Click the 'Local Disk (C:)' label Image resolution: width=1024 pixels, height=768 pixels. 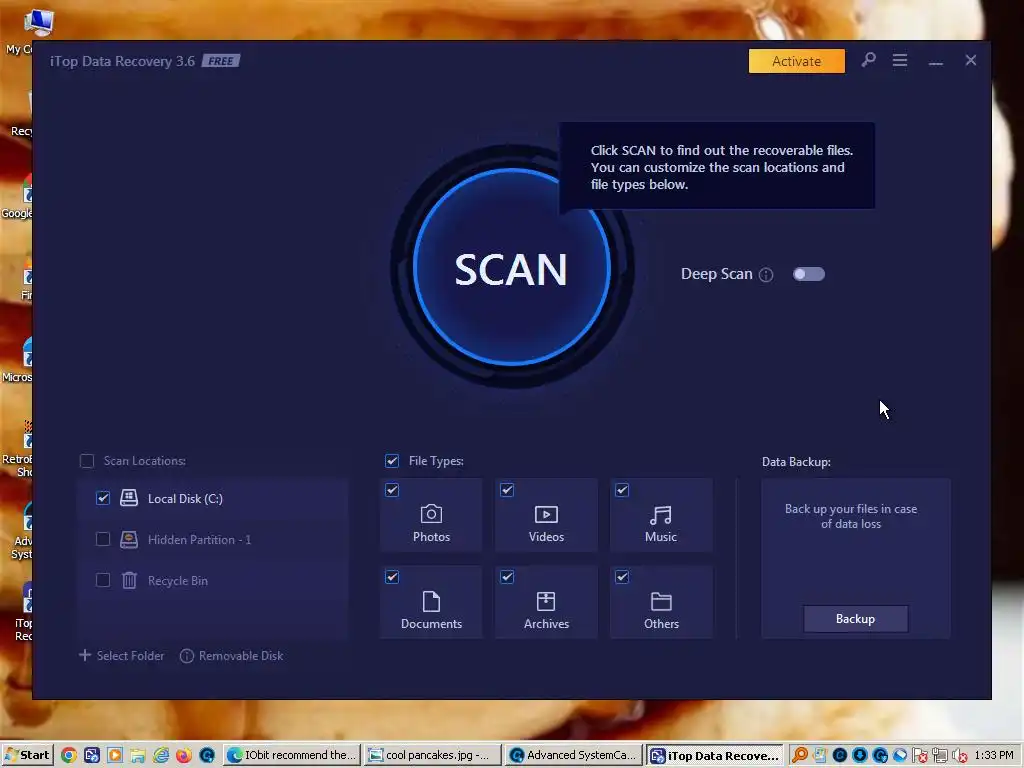(x=185, y=499)
